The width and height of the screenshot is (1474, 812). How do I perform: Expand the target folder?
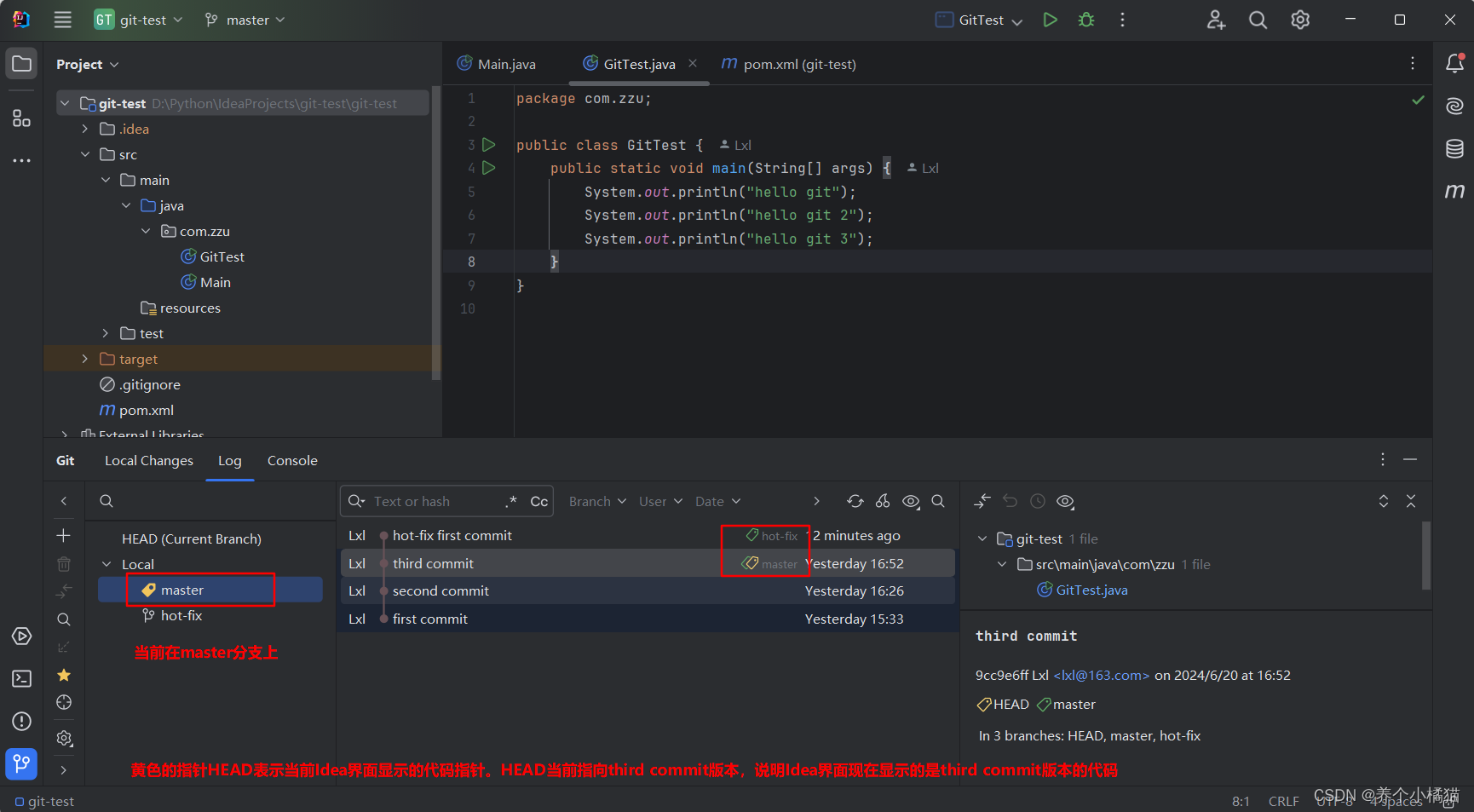click(84, 359)
